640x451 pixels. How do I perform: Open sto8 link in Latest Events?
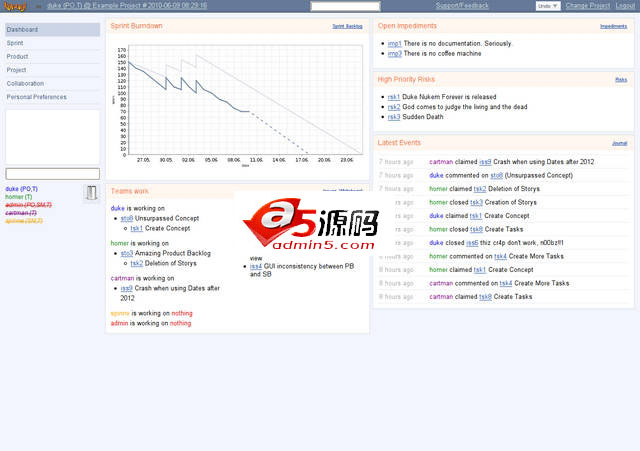tap(497, 176)
